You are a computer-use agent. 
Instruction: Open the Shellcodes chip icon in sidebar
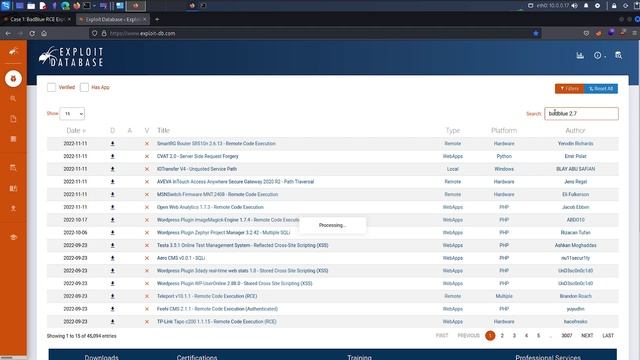[x=13, y=139]
